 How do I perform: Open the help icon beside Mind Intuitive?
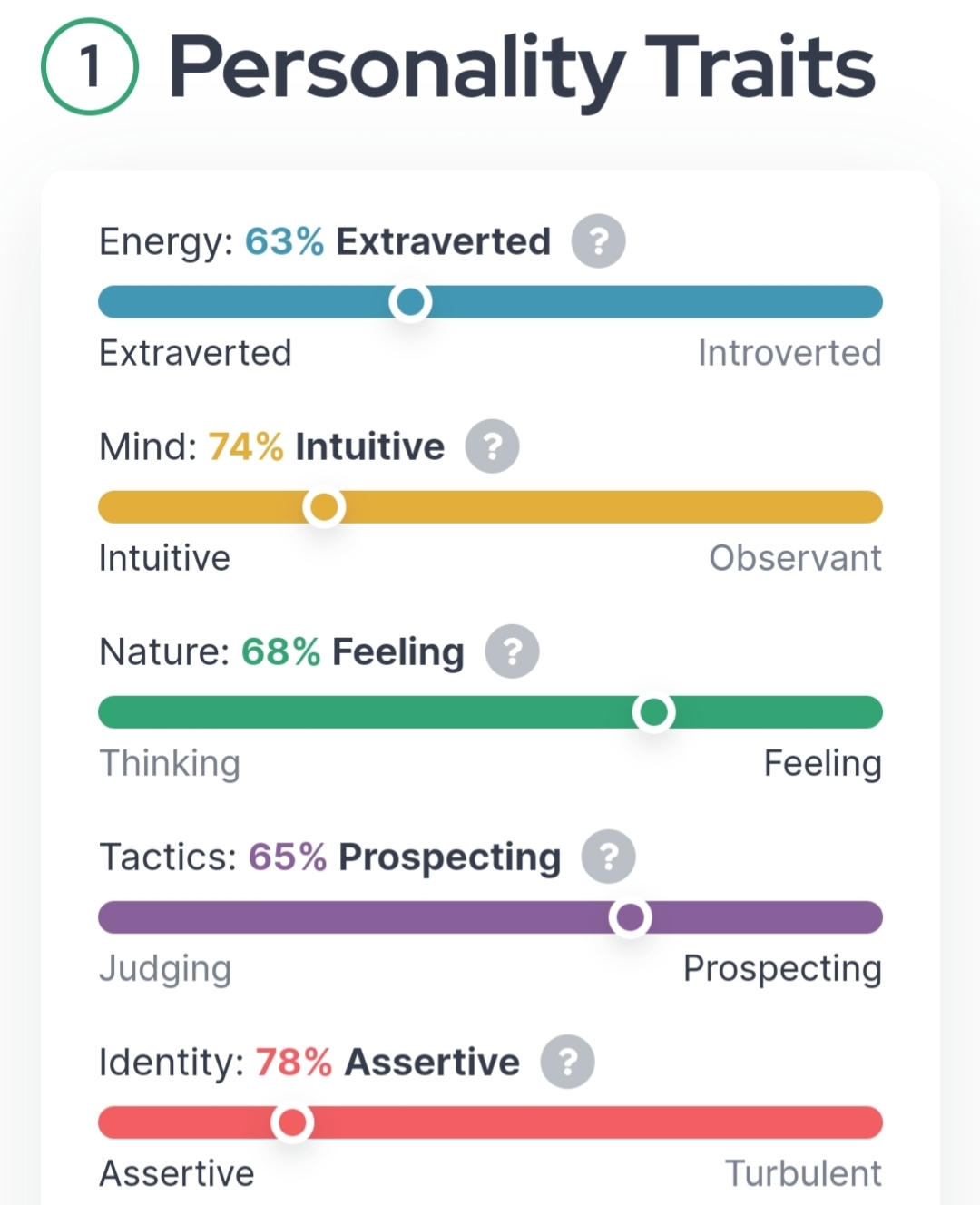tap(492, 446)
